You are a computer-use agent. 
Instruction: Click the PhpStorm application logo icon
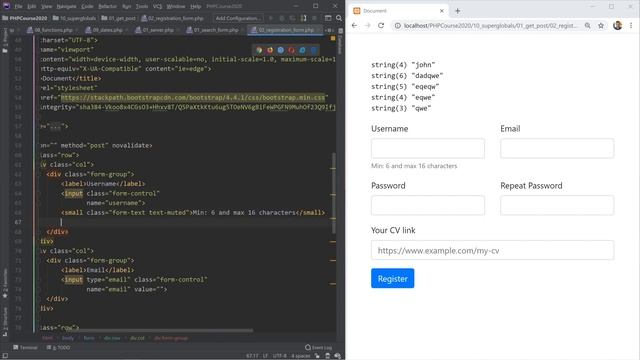6,6
